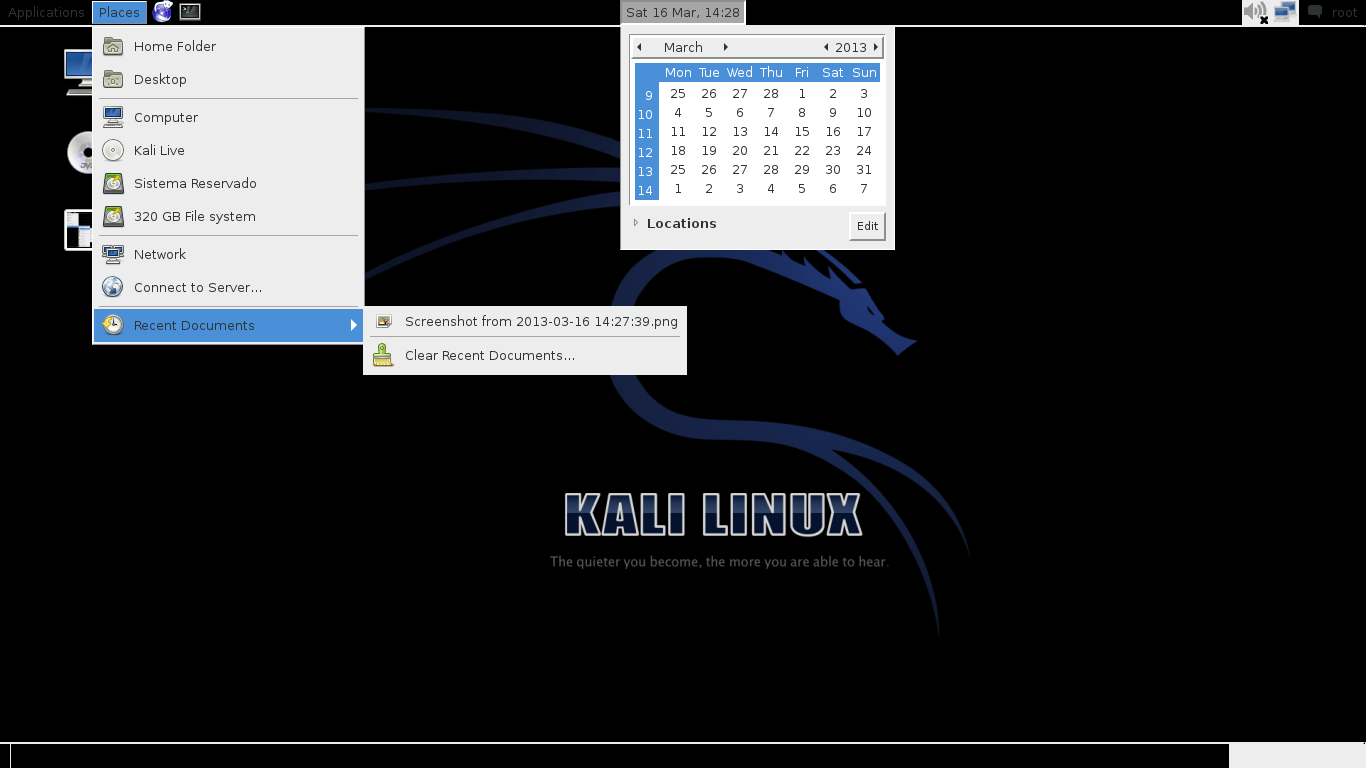Open the 320 GB File system volume

228,216
